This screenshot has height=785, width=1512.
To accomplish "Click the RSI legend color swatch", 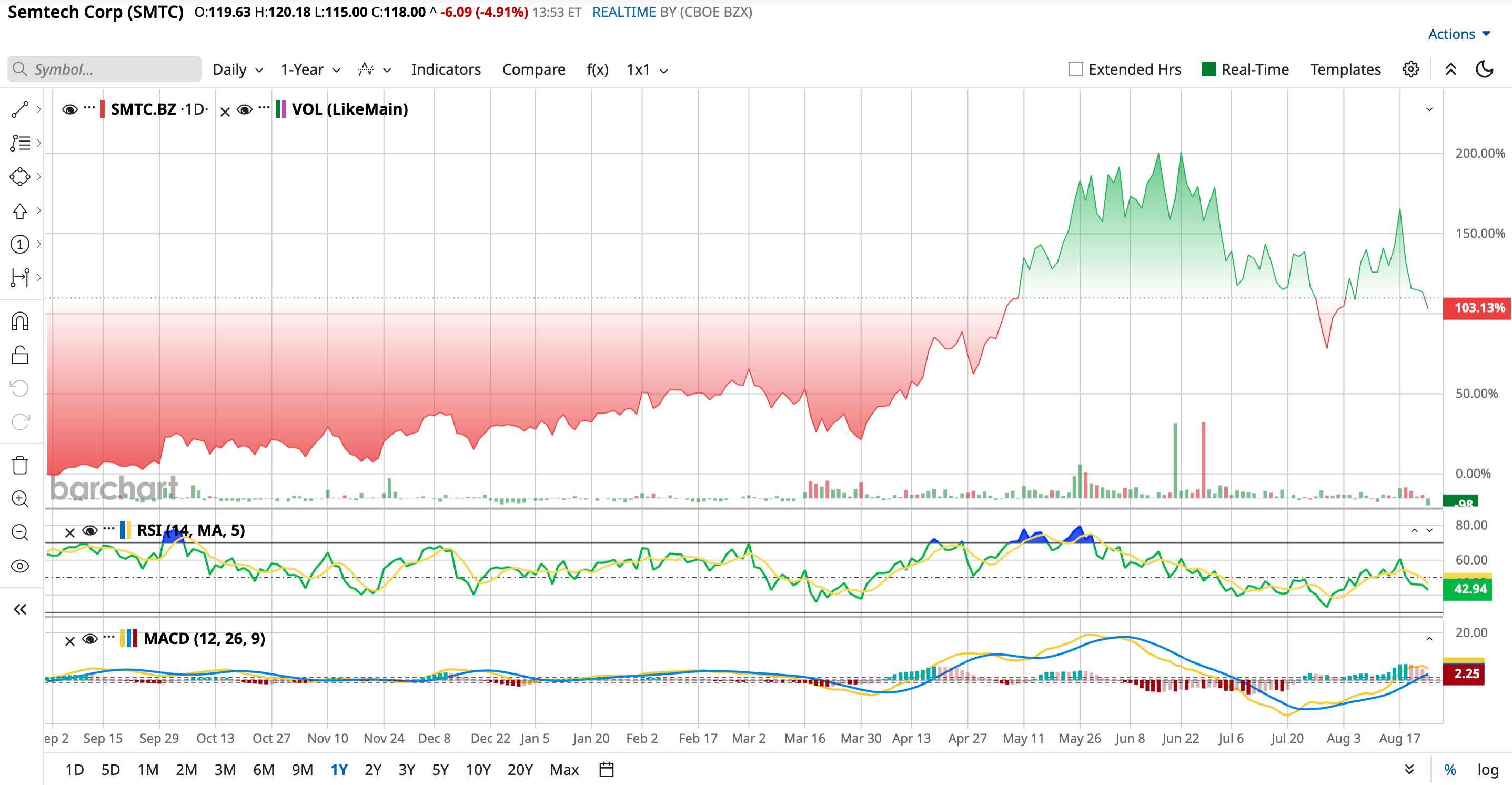I will coord(126,530).
